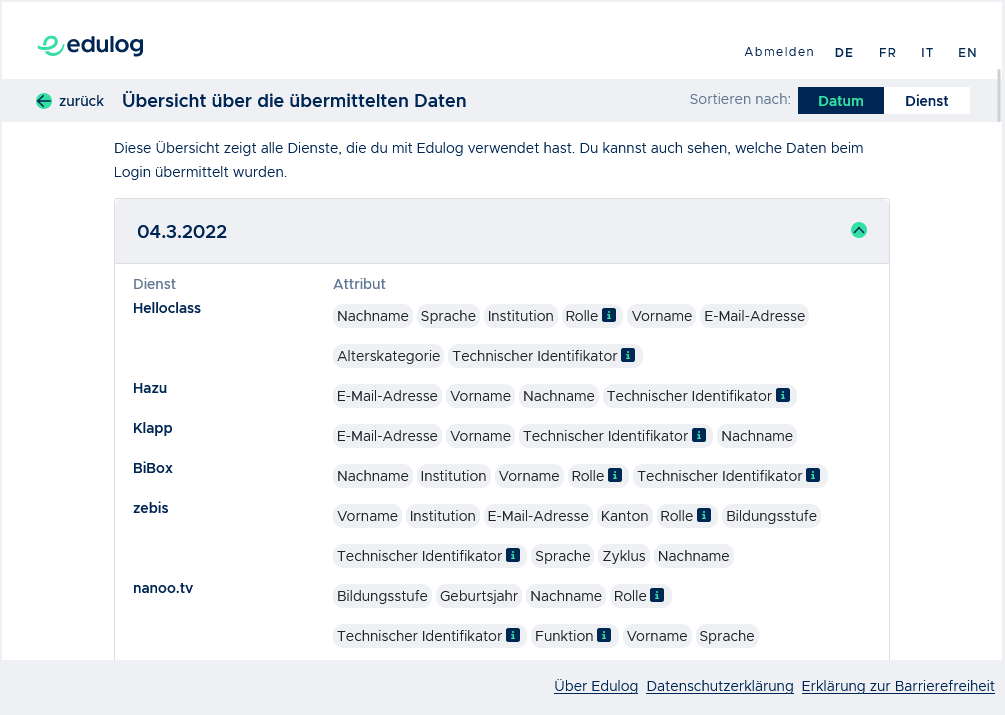Viewport: 1005px width, 715px height.
Task: Select the BiBox service name
Action: 153,468
